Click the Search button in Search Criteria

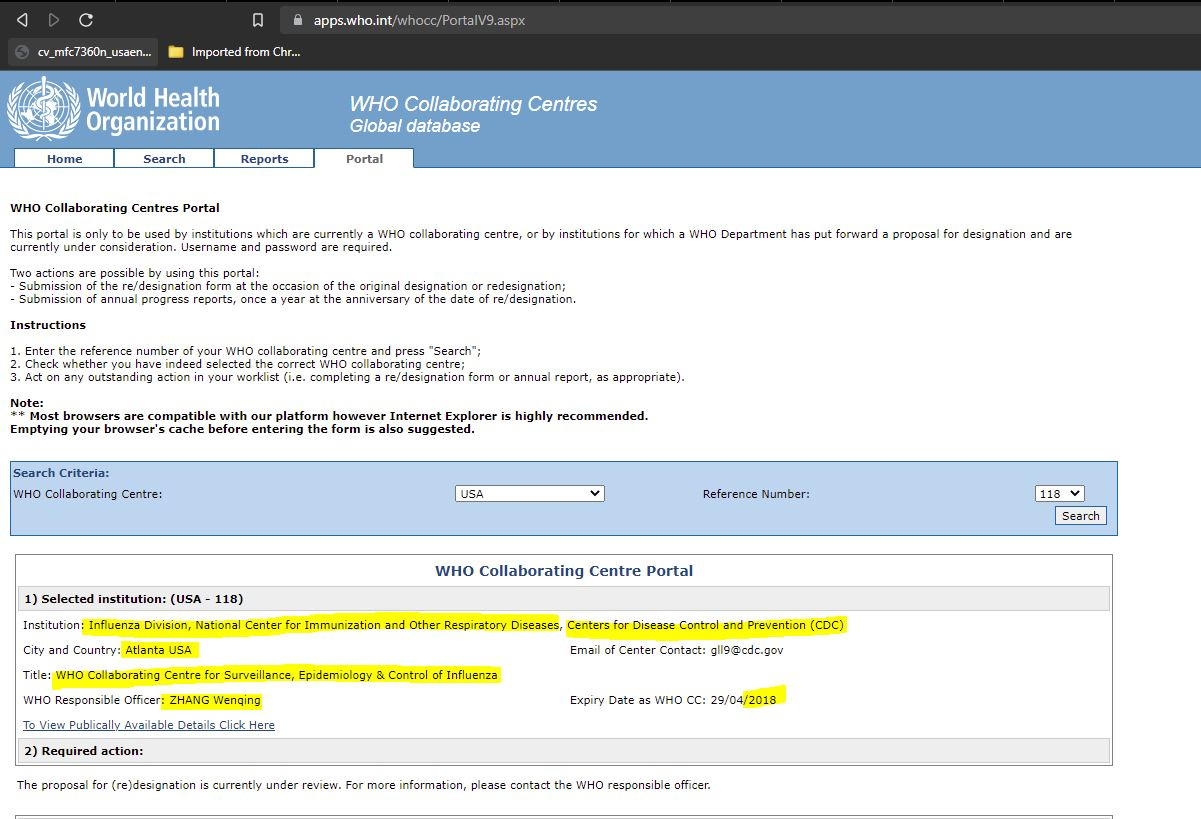1080,516
